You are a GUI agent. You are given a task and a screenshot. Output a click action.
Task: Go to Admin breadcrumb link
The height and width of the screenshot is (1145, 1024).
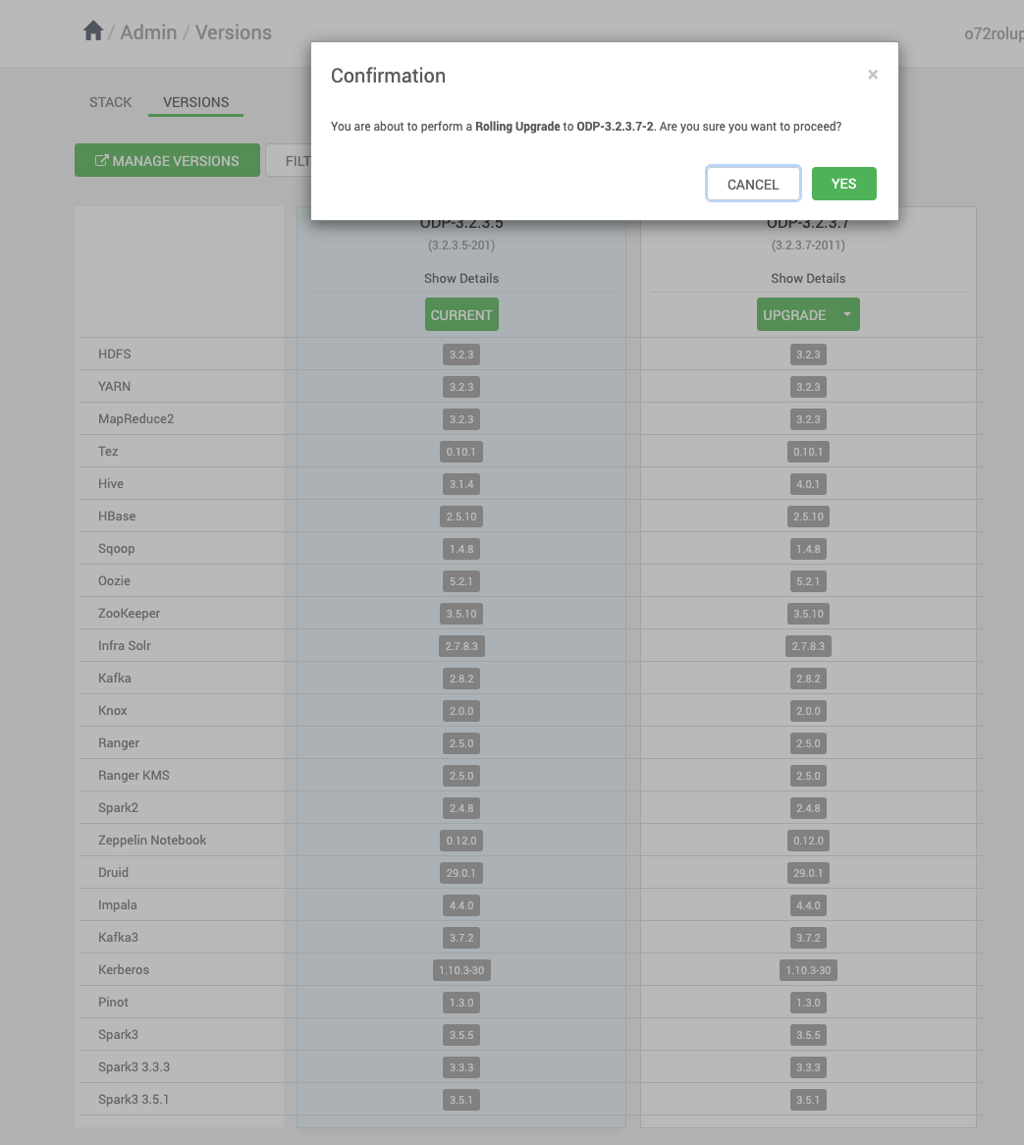pyautogui.click(x=148, y=32)
